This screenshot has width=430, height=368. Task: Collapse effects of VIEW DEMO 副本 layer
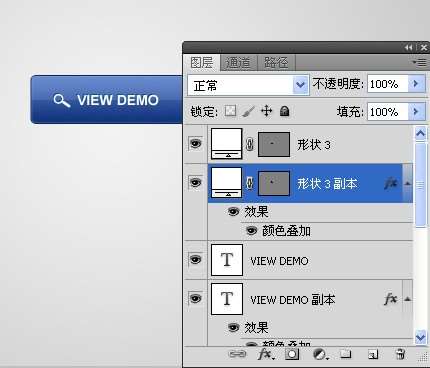click(x=408, y=299)
